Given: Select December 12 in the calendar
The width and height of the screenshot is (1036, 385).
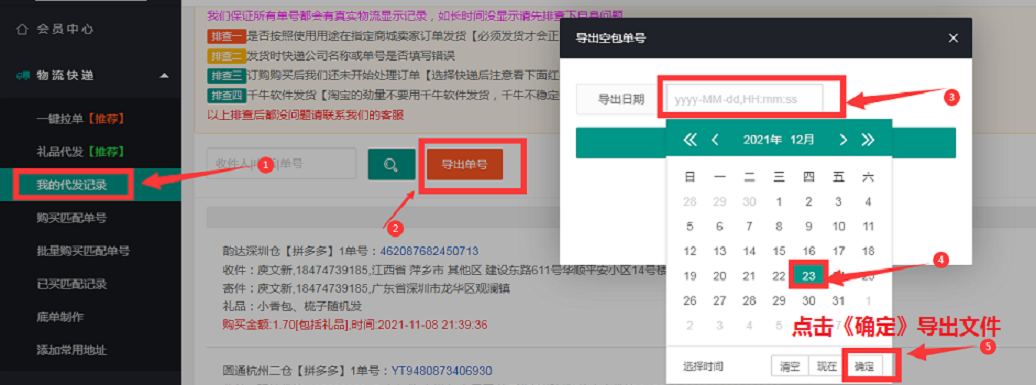Looking at the screenshot, I should click(690, 251).
